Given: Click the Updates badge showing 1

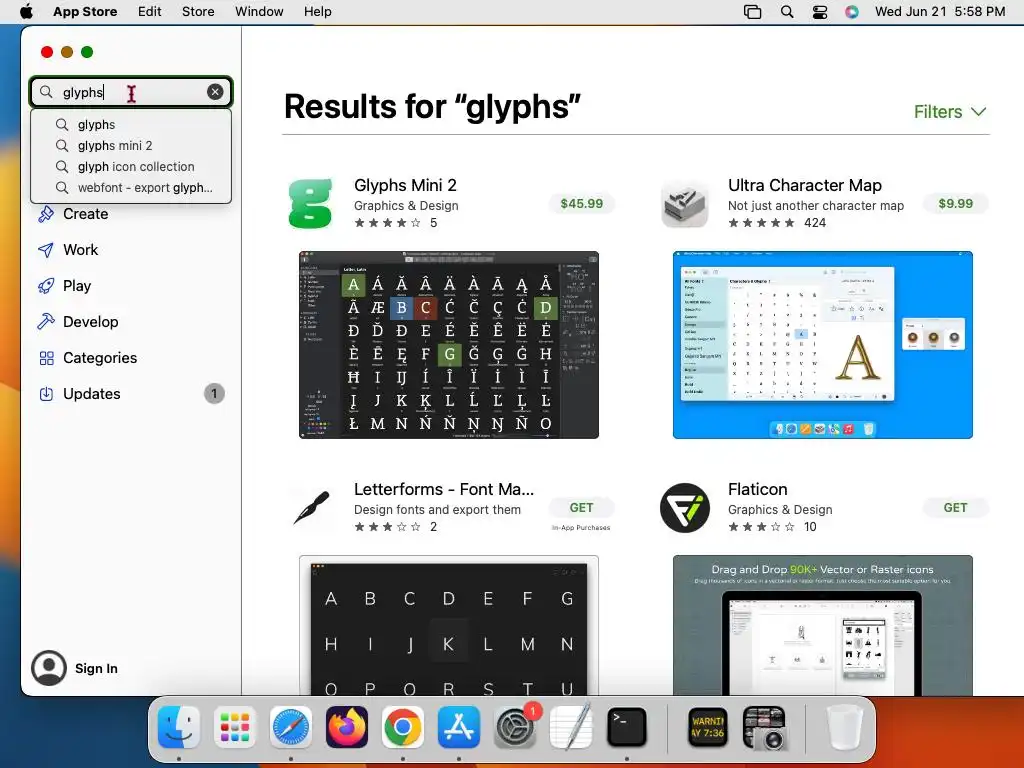Looking at the screenshot, I should (x=214, y=394).
